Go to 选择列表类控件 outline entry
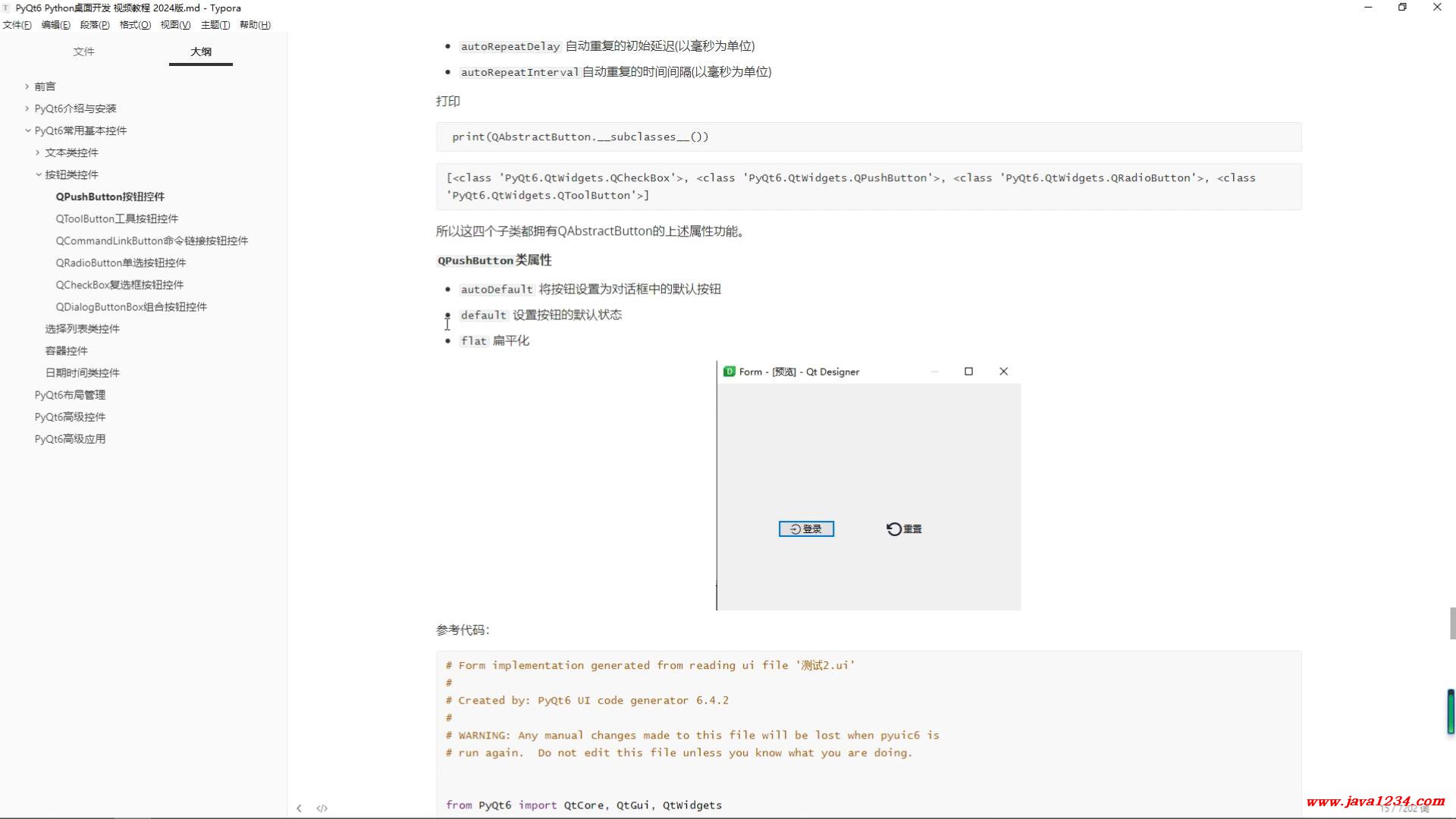The image size is (1456, 819). [x=82, y=328]
